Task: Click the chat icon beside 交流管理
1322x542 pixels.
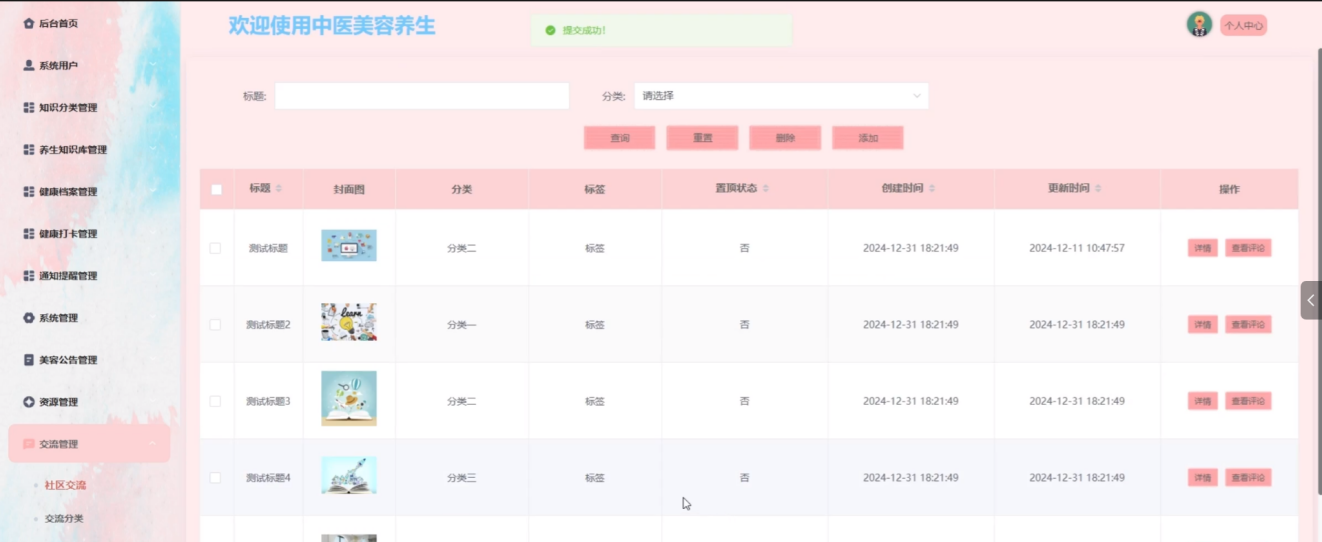Action: pyautogui.click(x=29, y=444)
